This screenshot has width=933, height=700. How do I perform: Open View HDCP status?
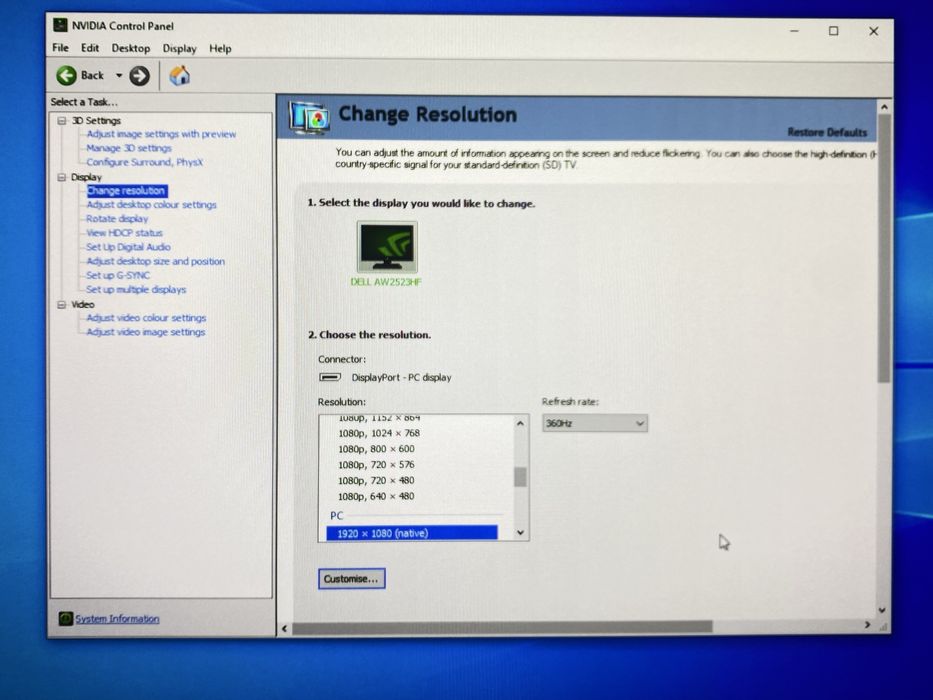tap(124, 233)
